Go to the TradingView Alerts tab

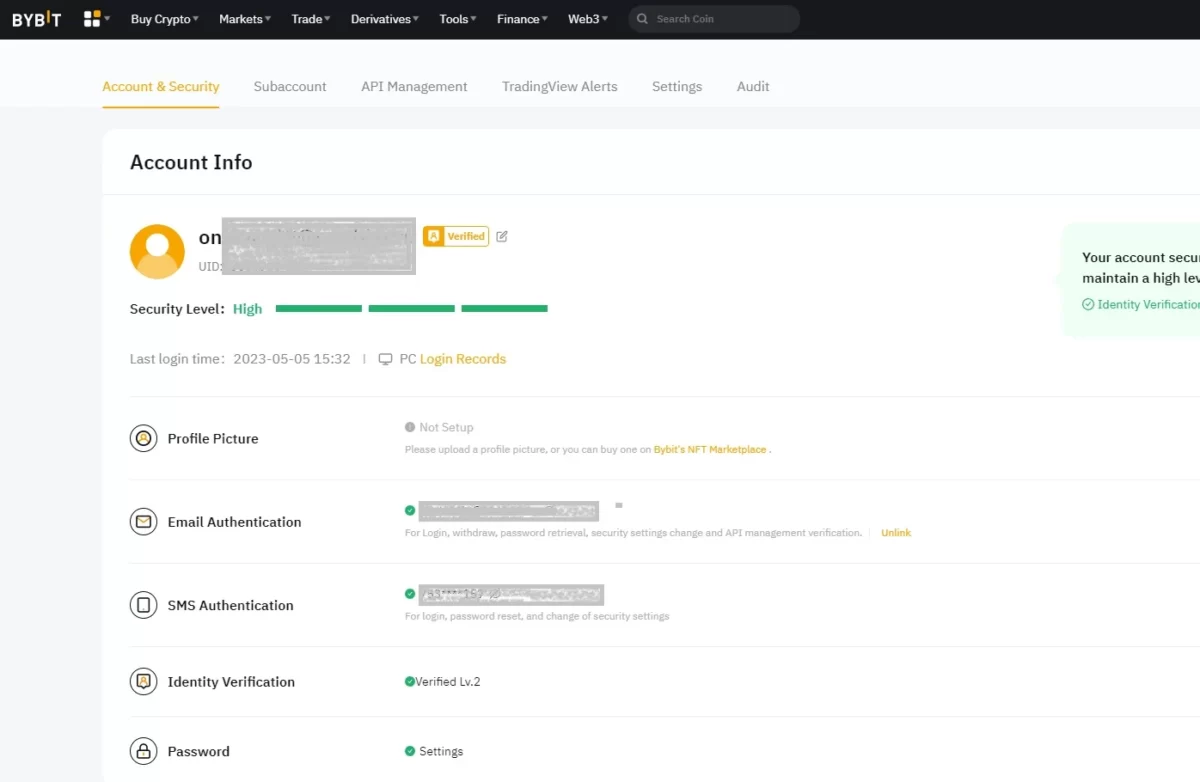[x=559, y=87]
